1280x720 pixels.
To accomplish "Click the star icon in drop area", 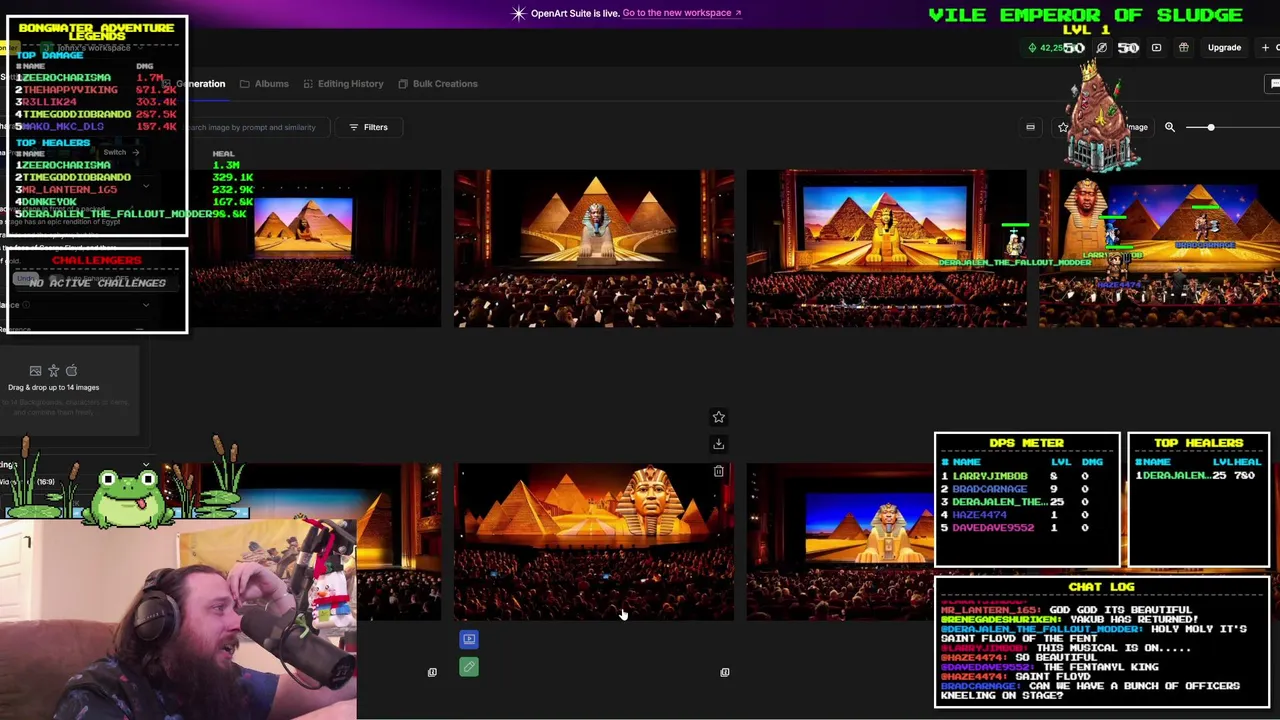I will click(x=53, y=371).
